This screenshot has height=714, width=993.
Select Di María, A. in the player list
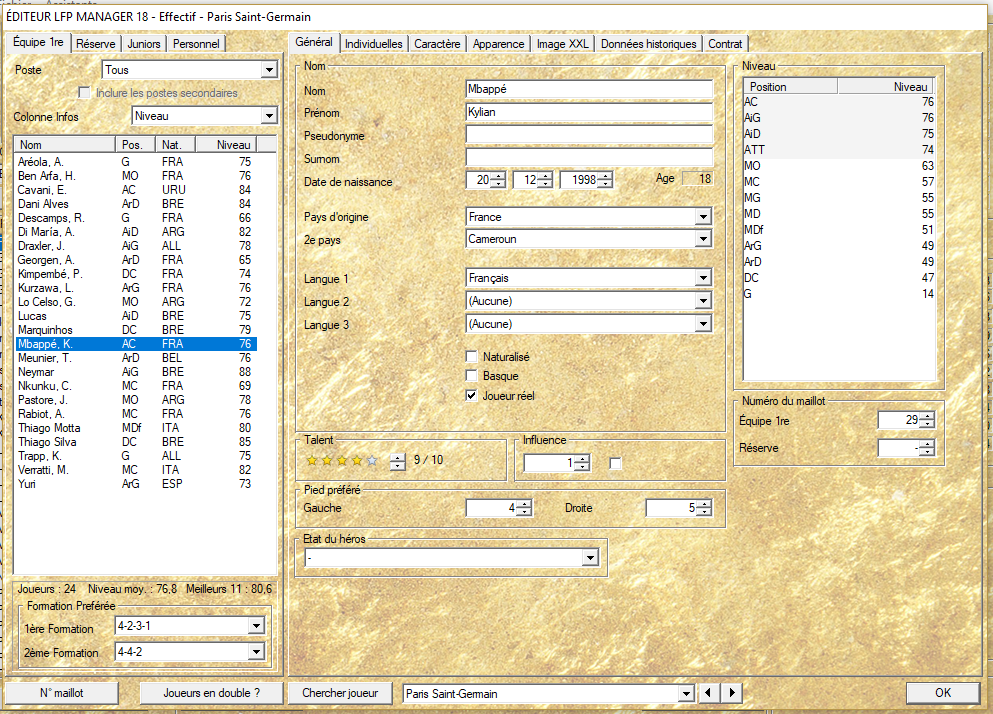click(x=136, y=232)
